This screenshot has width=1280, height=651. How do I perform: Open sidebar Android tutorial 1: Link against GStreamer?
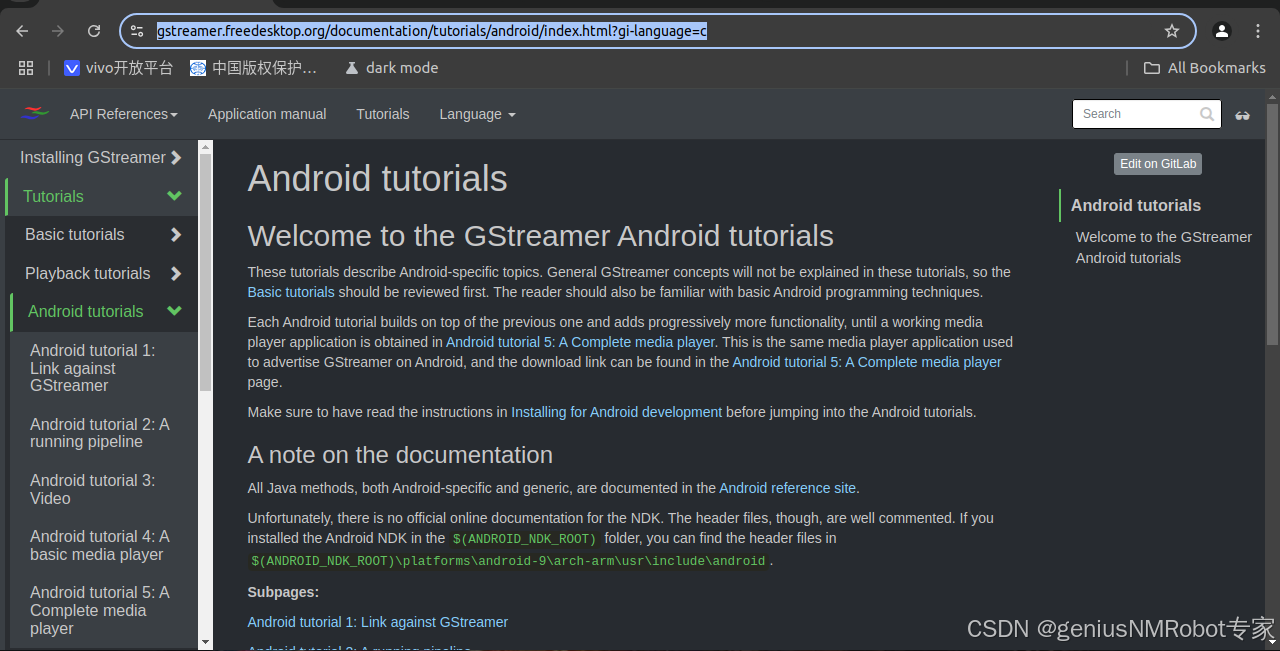pyautogui.click(x=92, y=368)
